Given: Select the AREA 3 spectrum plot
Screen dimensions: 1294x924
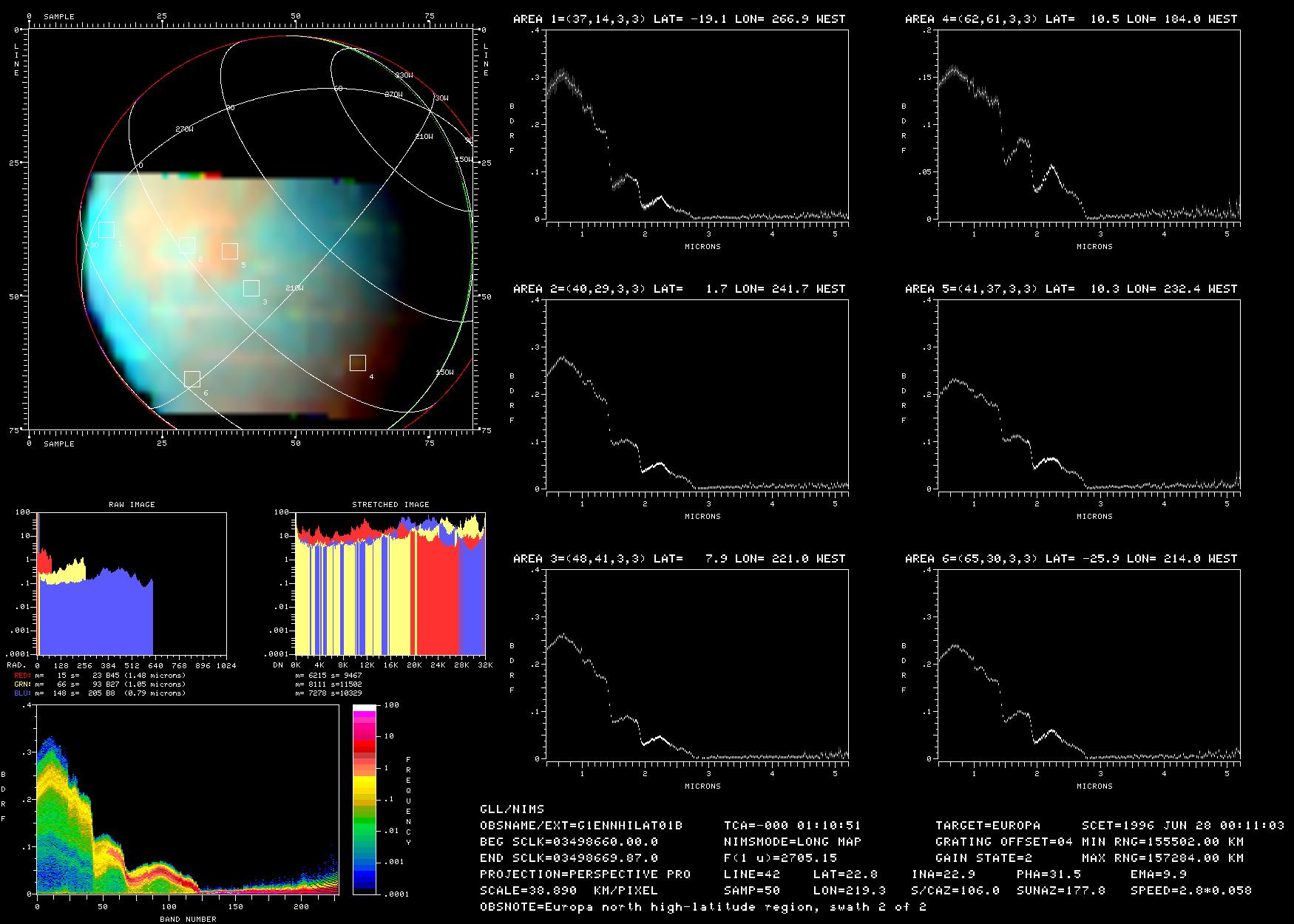Looking at the screenshot, I should 697,665.
